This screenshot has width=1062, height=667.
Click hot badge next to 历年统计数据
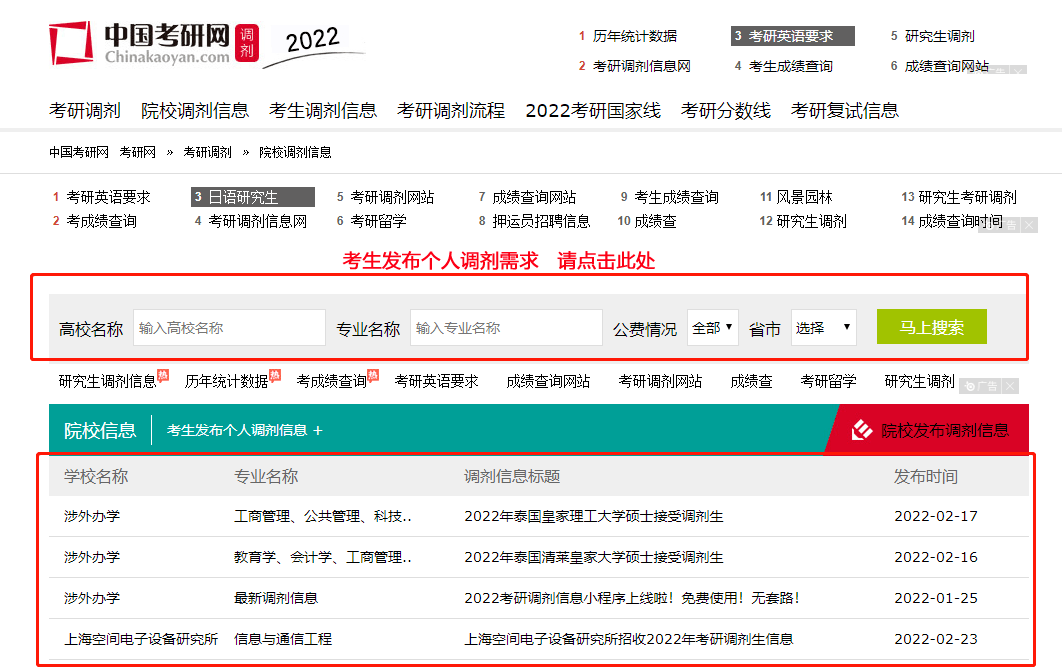275,376
